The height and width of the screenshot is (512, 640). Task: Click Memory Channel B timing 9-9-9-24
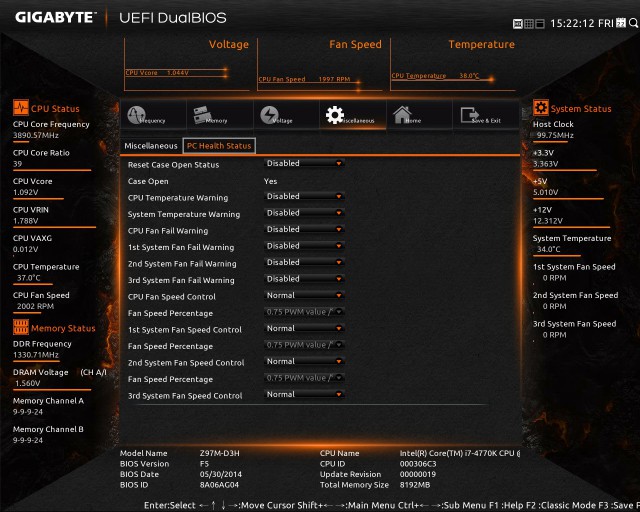pos(28,440)
